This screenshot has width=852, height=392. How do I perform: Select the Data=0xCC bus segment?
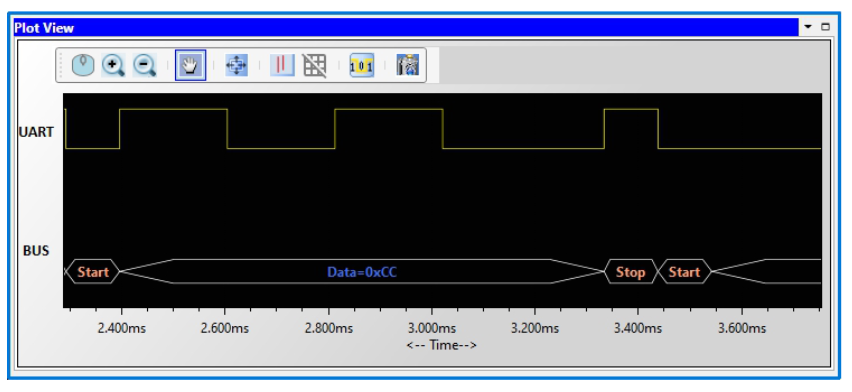pyautogui.click(x=362, y=272)
